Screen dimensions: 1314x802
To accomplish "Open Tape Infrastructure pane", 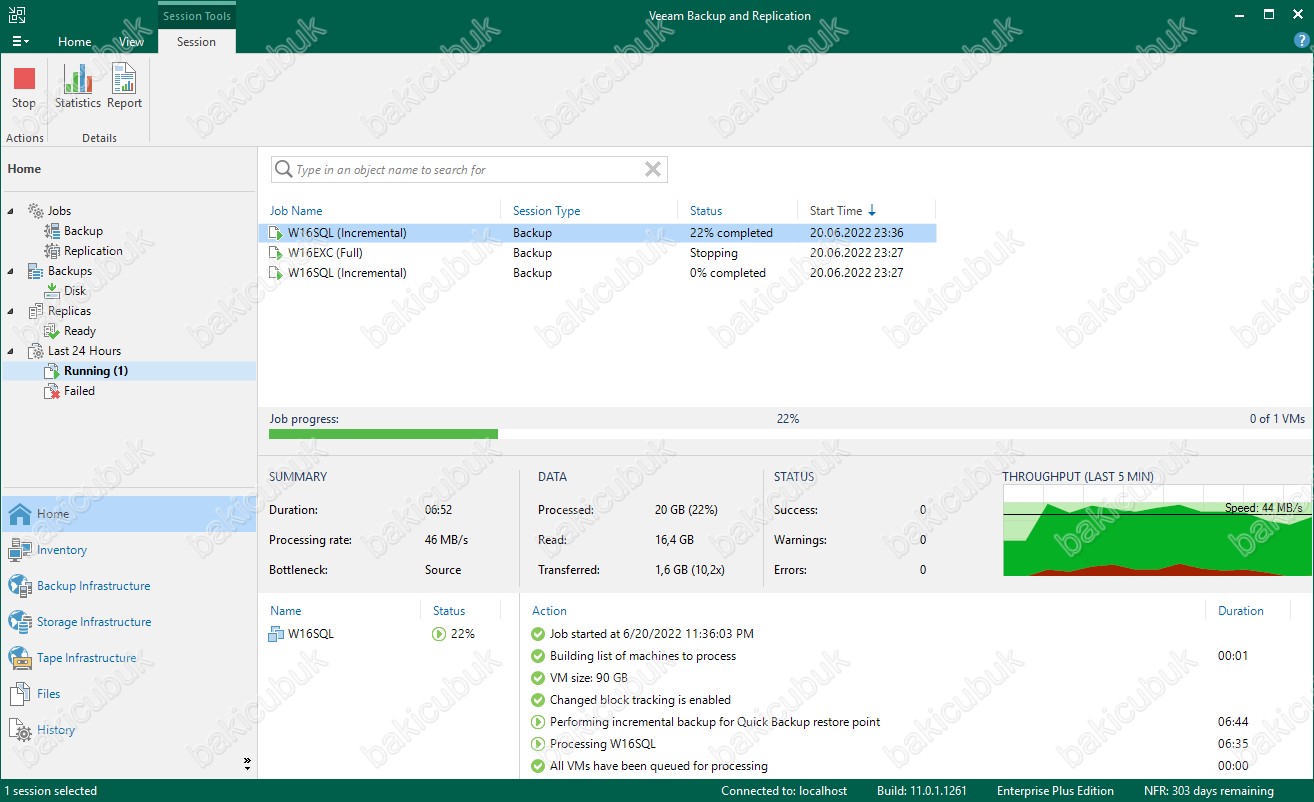I will coord(128,658).
